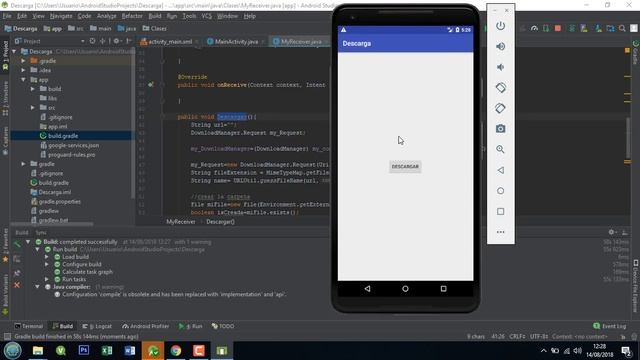Collapse Build completed successfully node
Screen dimensions: 640x360
tap(28, 242)
